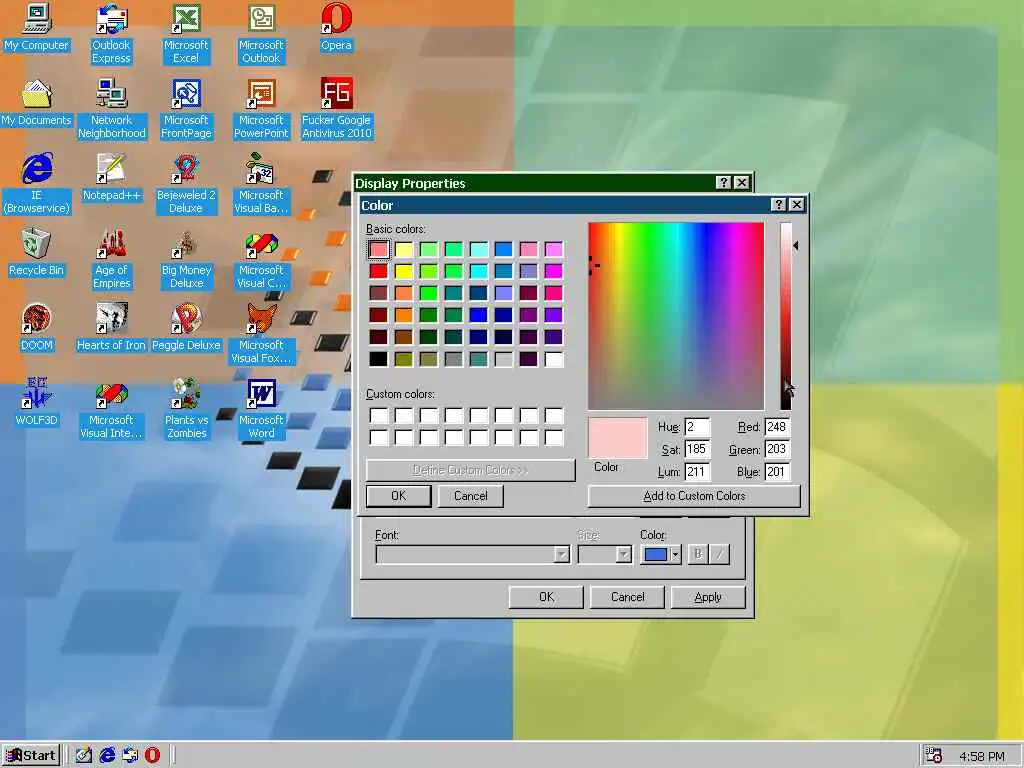The width and height of the screenshot is (1024, 768).
Task: Click the Hue input field
Action: 697,427
